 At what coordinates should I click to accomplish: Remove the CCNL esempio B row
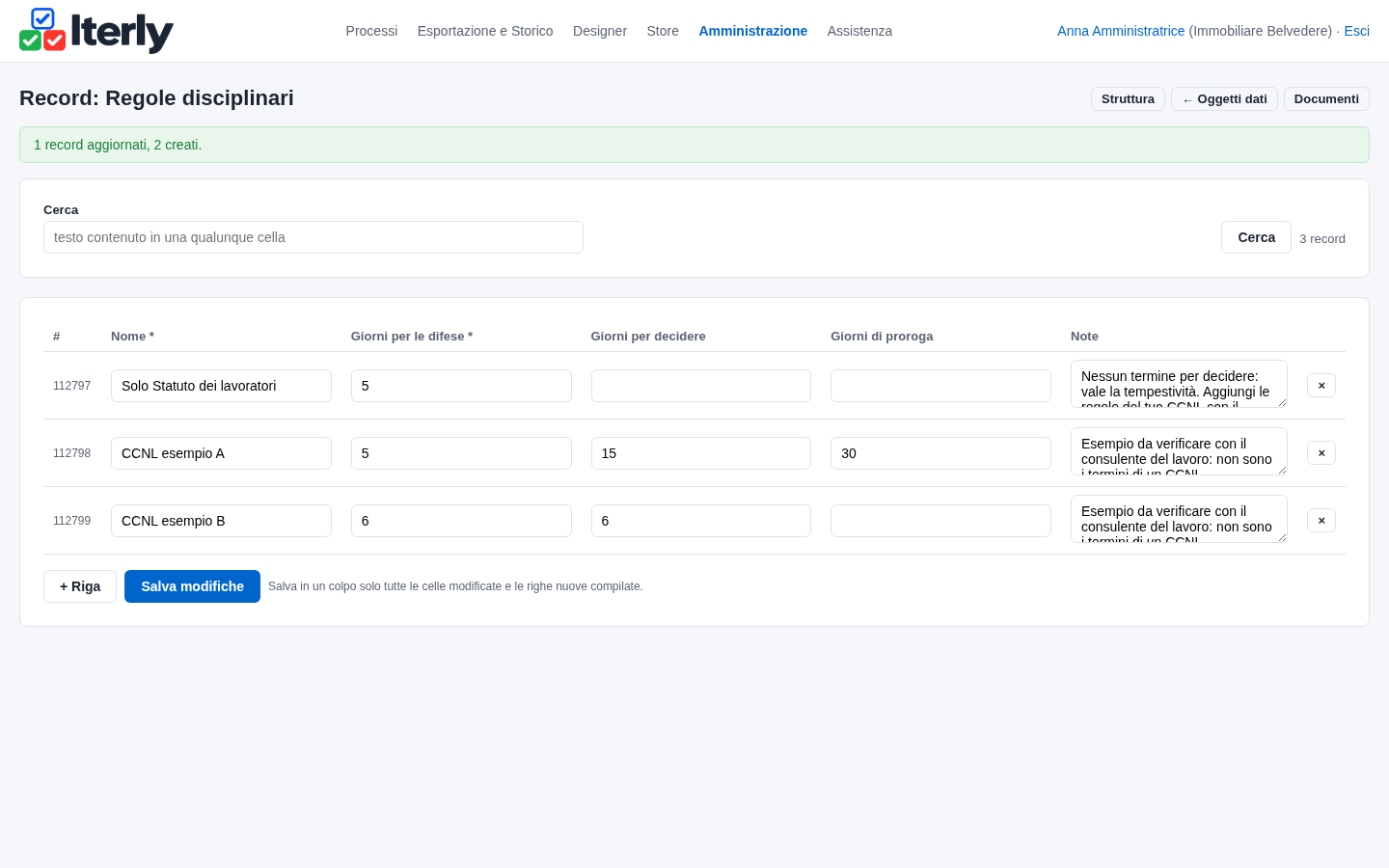pos(1321,521)
